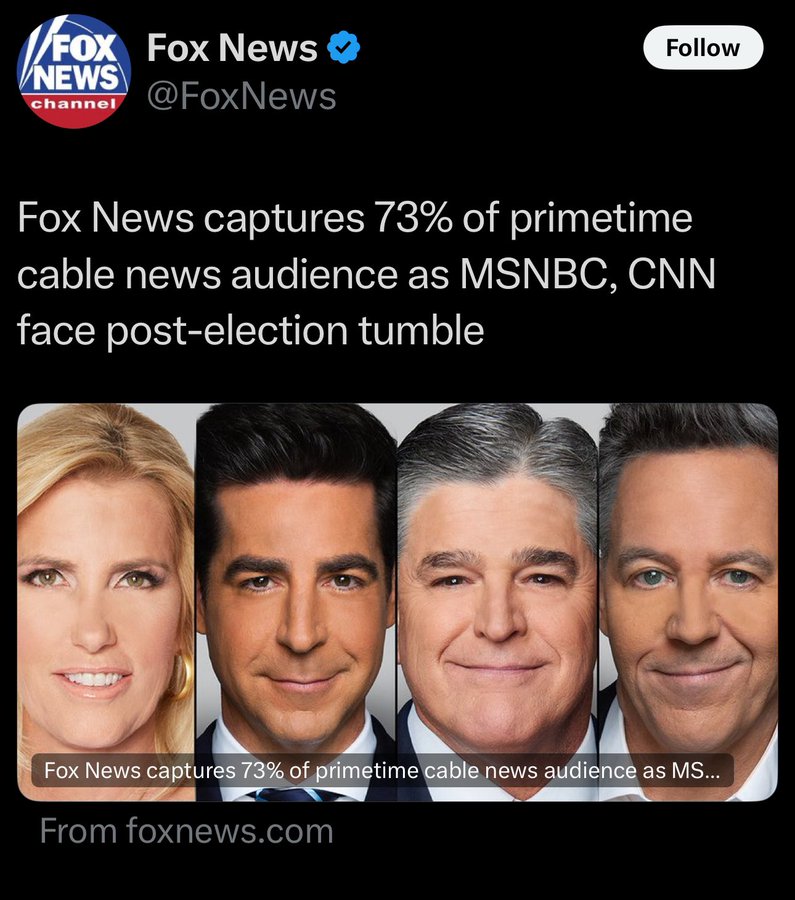795x900 pixels.
Task: Click 'MSNBC, CNN' in the tweet text
Action: pyautogui.click(x=587, y=274)
